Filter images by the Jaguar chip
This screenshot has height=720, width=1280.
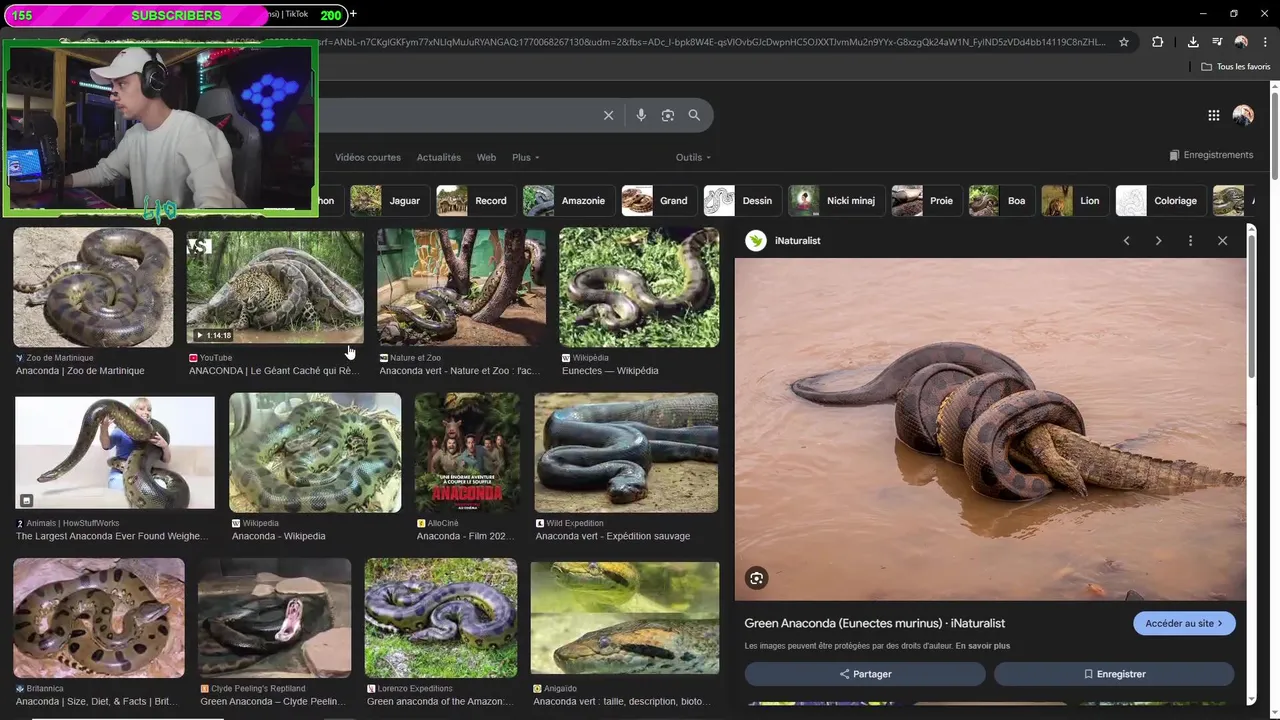click(x=390, y=201)
